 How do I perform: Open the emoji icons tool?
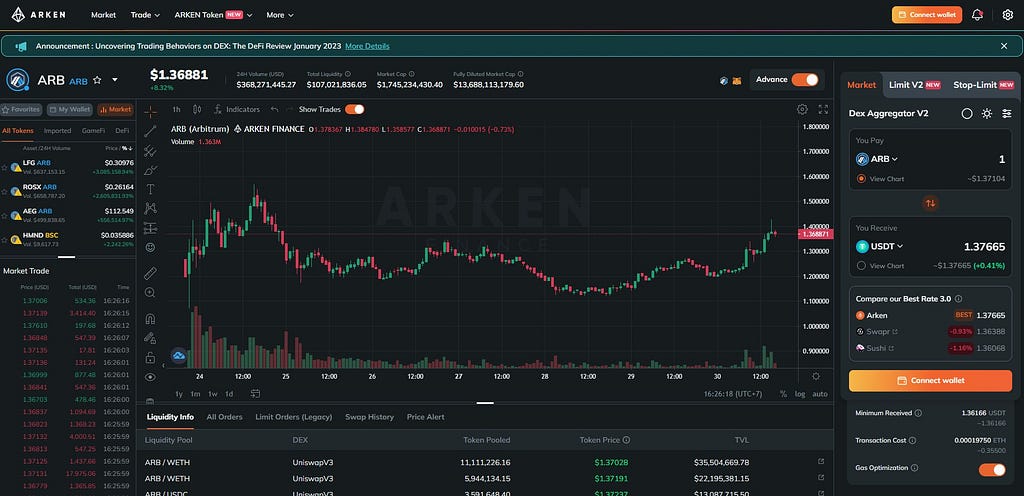point(150,247)
